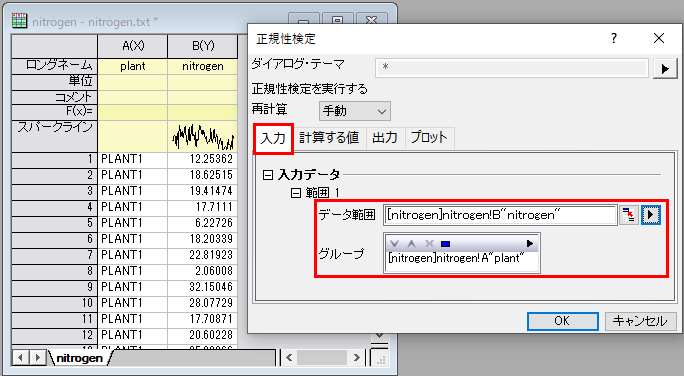Click the vertical scrollbar down arrow in workbook

(x=380, y=336)
